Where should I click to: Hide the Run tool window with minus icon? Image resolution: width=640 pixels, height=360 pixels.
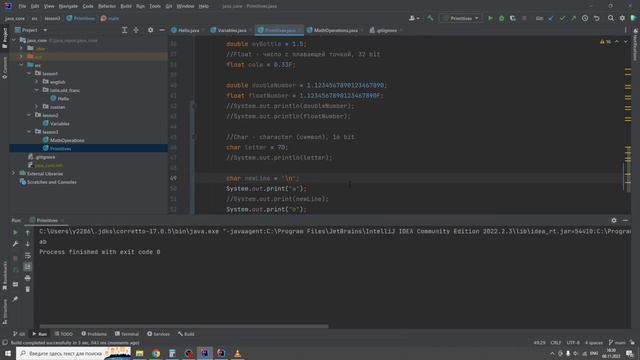(x=625, y=220)
